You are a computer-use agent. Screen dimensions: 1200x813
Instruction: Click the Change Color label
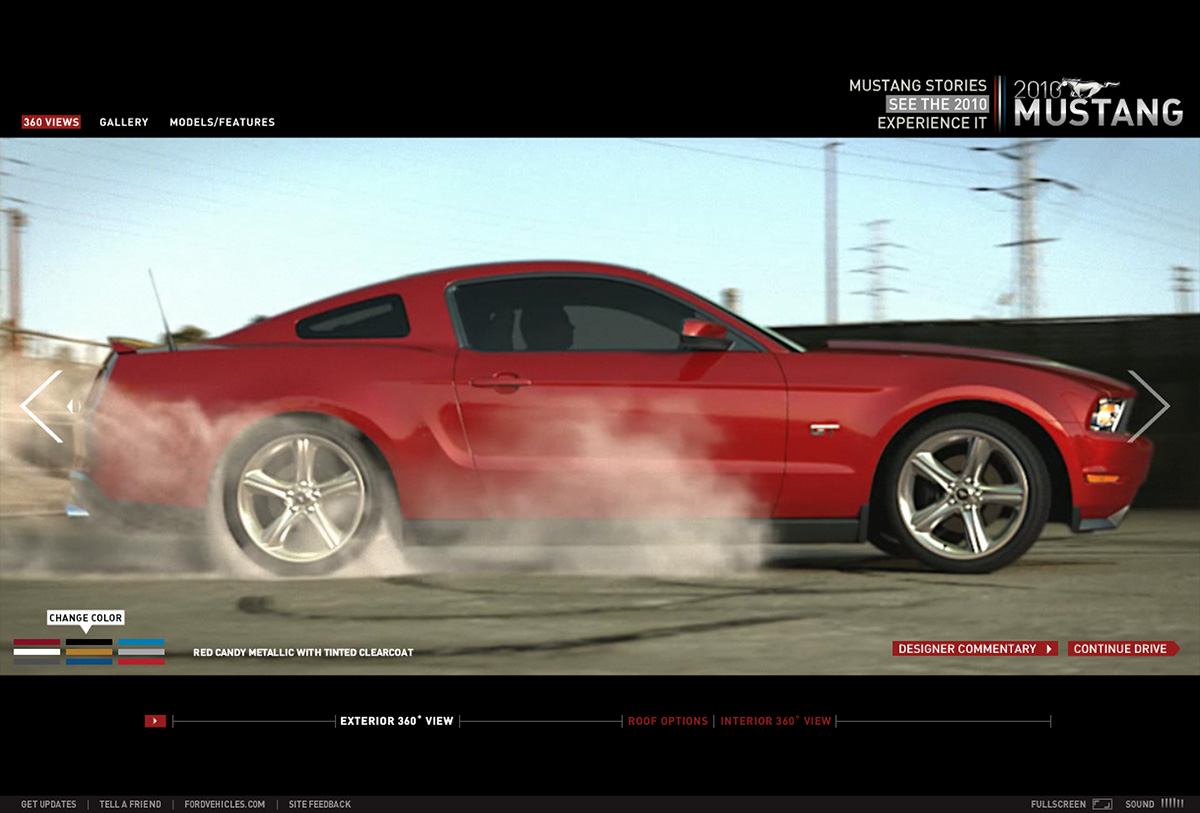point(86,618)
